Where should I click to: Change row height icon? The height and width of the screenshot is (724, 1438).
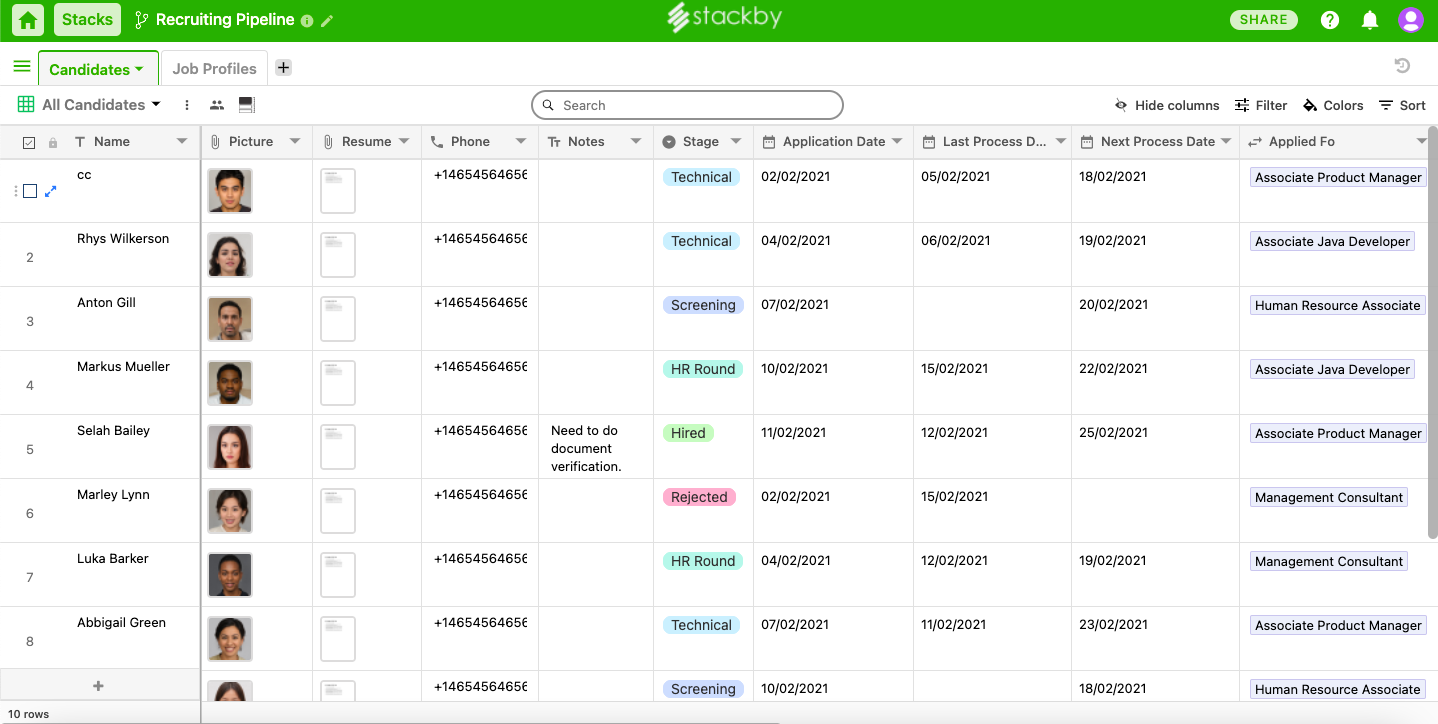247,105
